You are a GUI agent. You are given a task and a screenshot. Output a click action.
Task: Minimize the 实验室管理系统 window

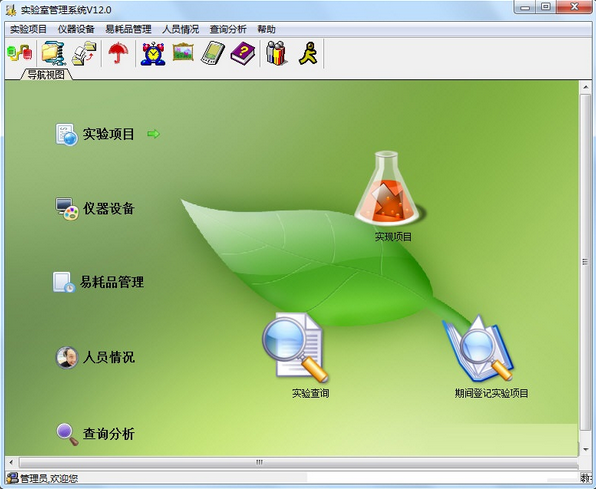click(x=525, y=7)
